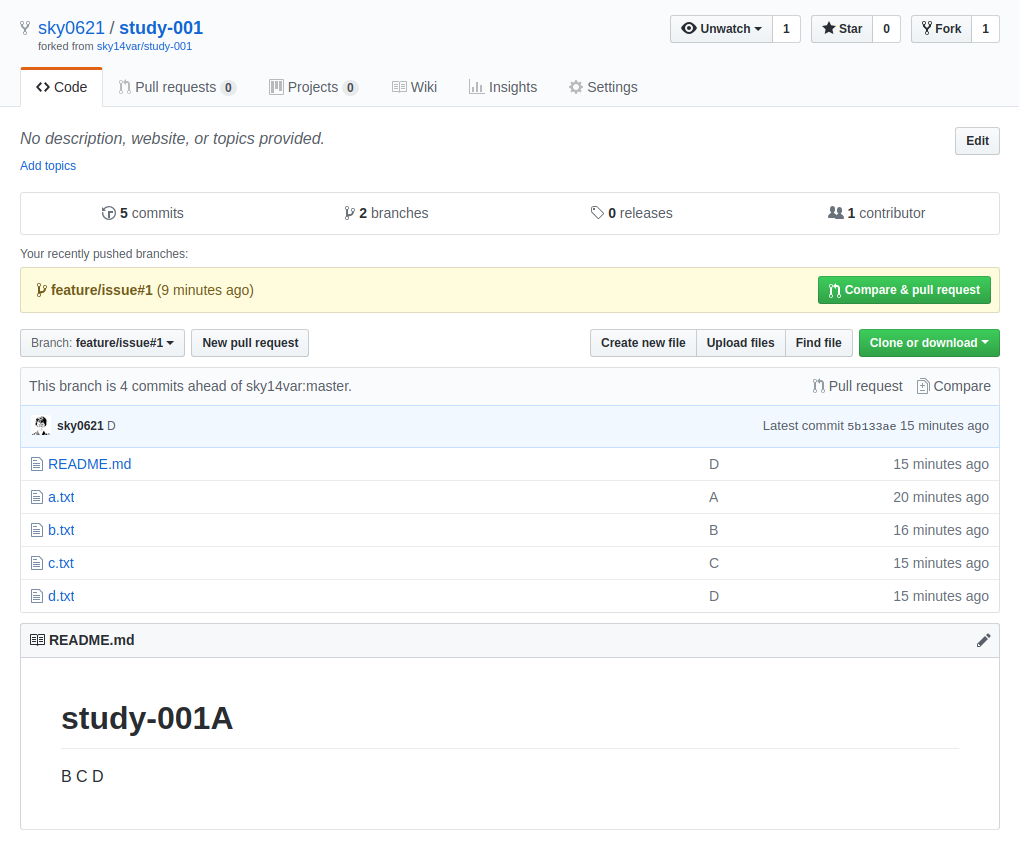Open the latest commit message D beside sky0621
1019x846 pixels.
[x=111, y=426]
